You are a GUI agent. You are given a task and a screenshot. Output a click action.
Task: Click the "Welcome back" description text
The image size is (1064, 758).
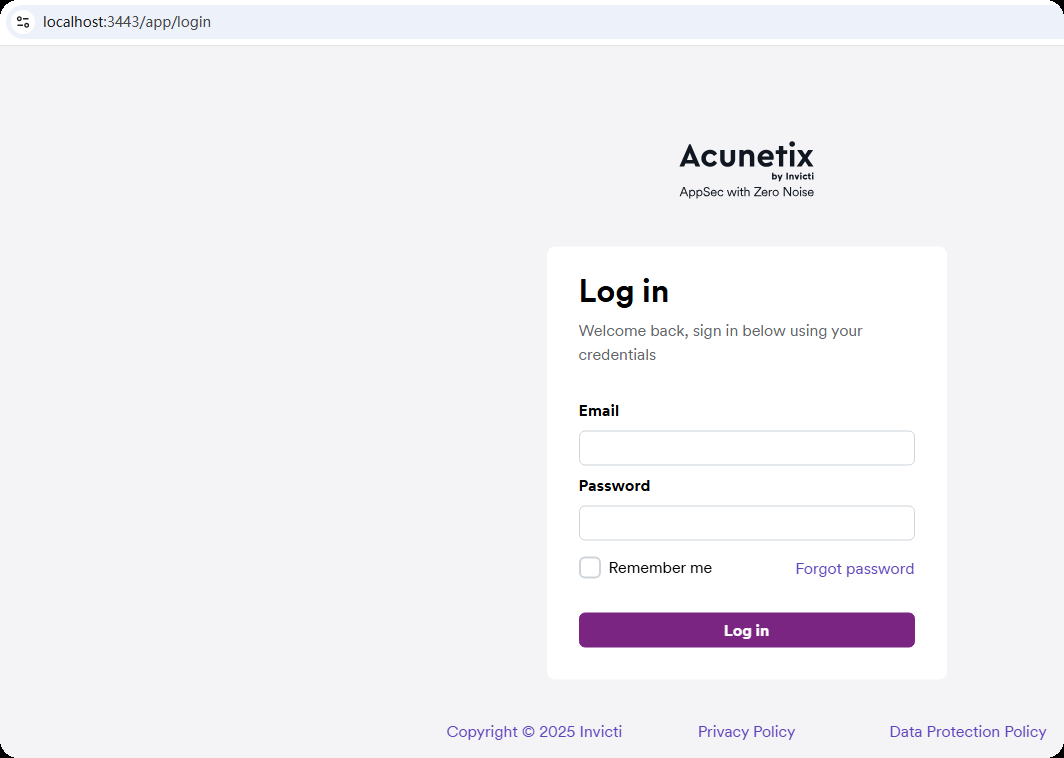coord(720,331)
